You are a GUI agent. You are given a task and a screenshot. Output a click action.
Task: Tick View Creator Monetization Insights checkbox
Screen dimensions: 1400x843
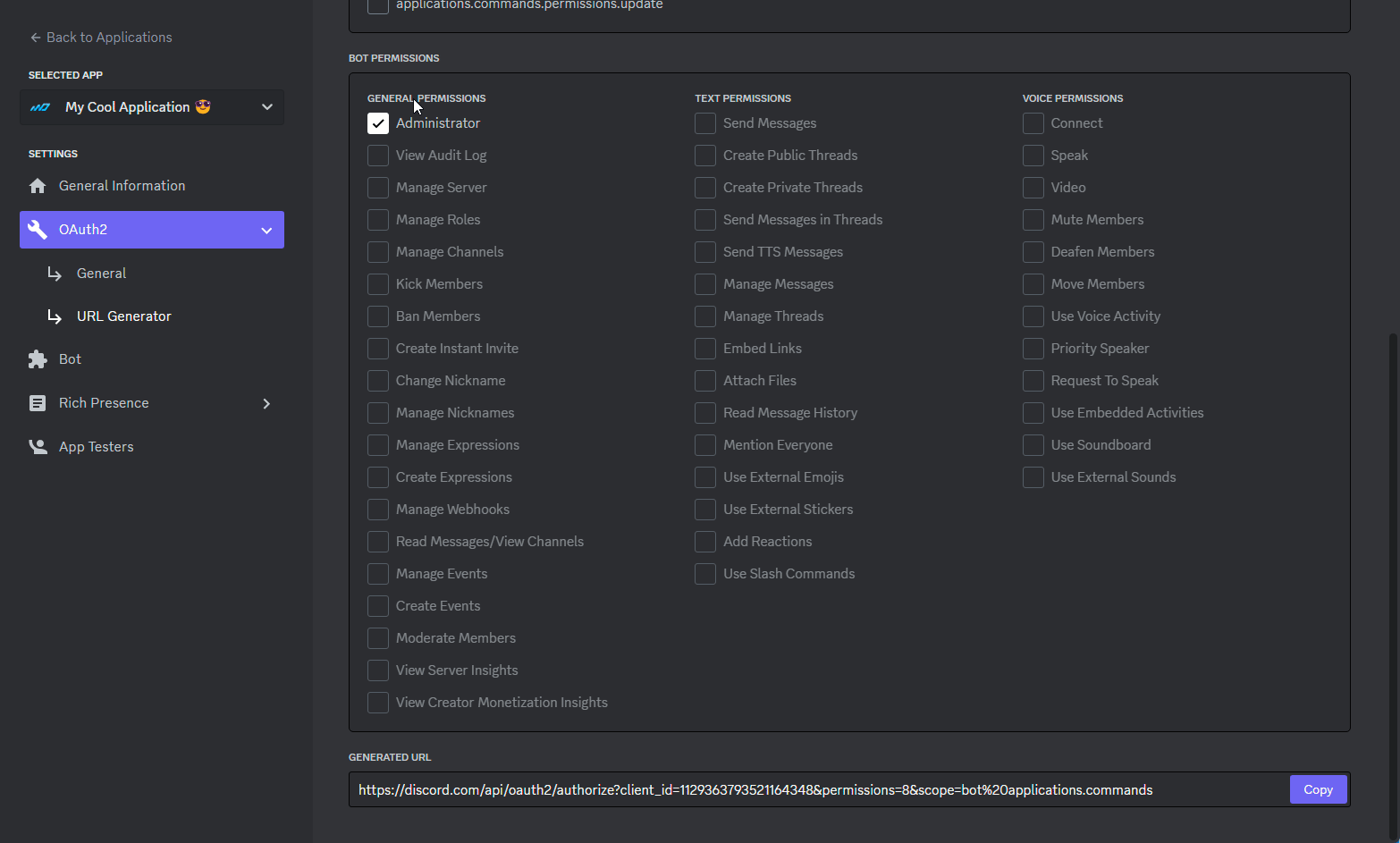pos(378,703)
